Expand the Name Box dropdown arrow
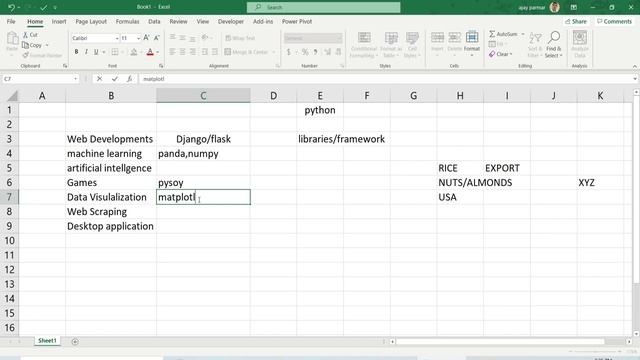This screenshot has height=360, width=640. pyautogui.click(x=76, y=79)
